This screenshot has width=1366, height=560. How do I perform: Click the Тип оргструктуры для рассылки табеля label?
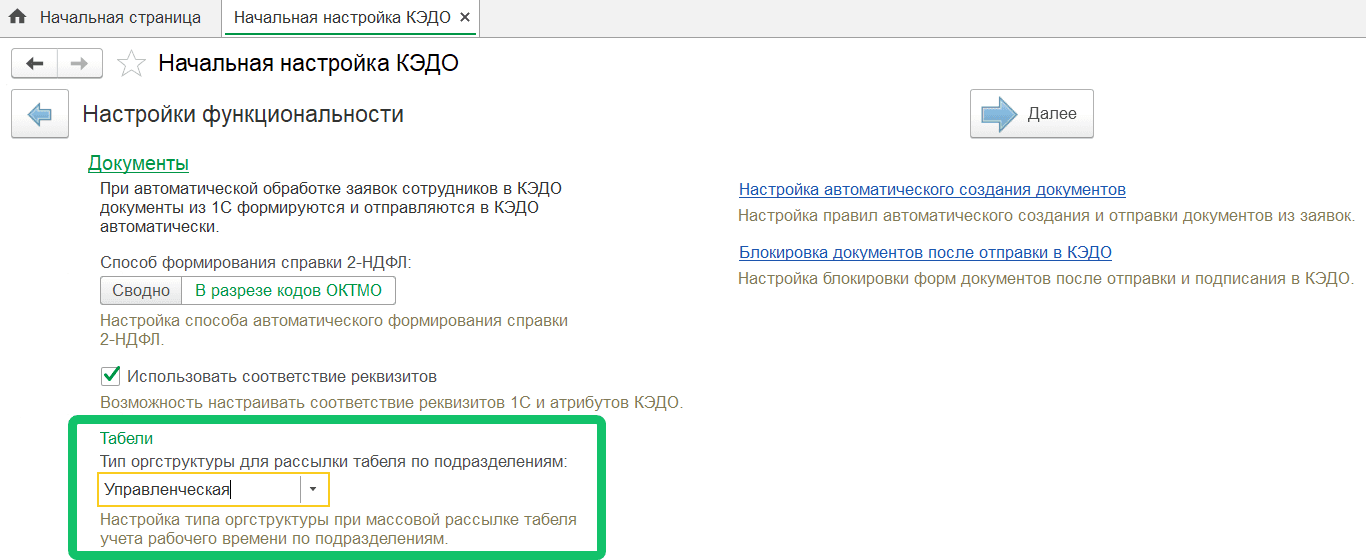point(334,461)
